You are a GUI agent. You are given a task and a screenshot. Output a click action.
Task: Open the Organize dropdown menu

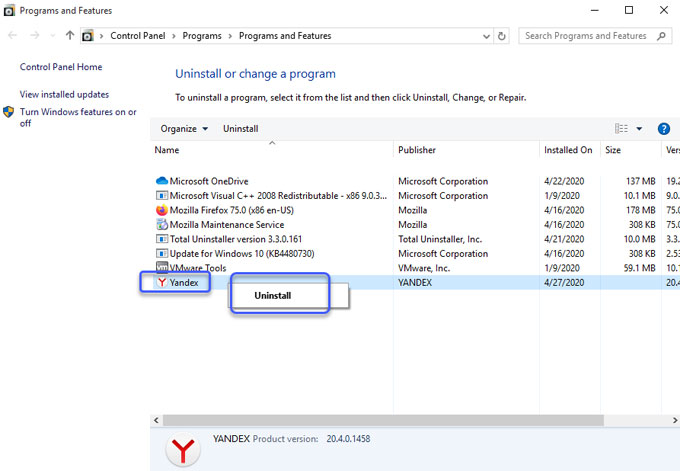coord(184,129)
